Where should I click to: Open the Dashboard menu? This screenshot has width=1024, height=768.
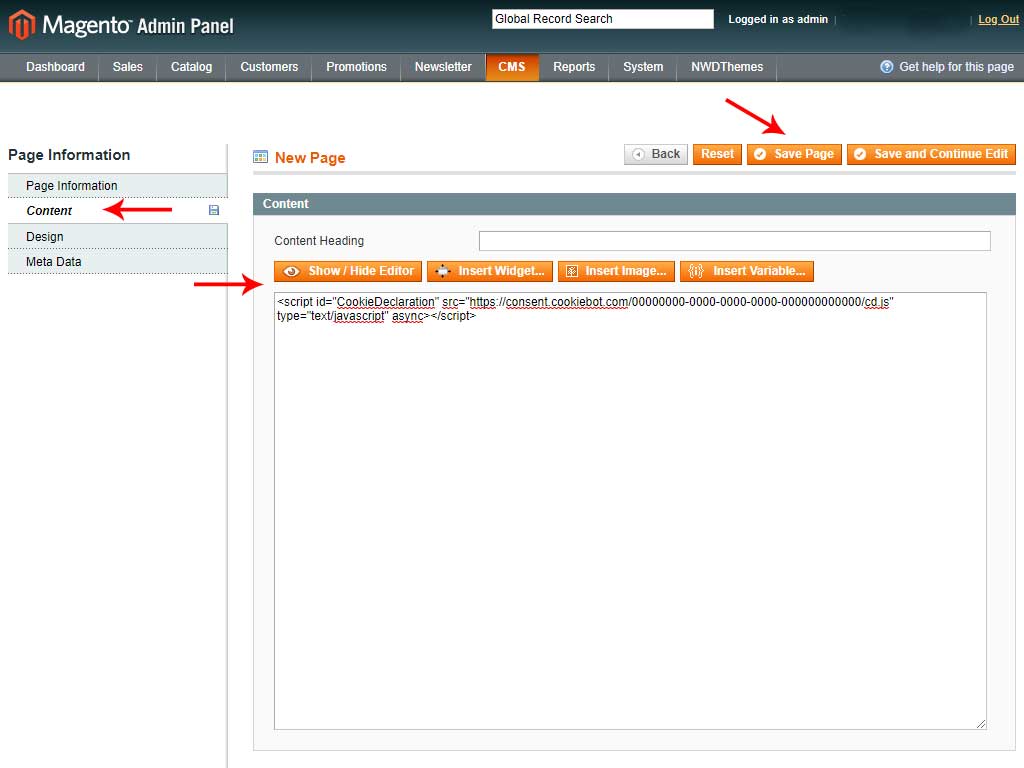pyautogui.click(x=56, y=67)
